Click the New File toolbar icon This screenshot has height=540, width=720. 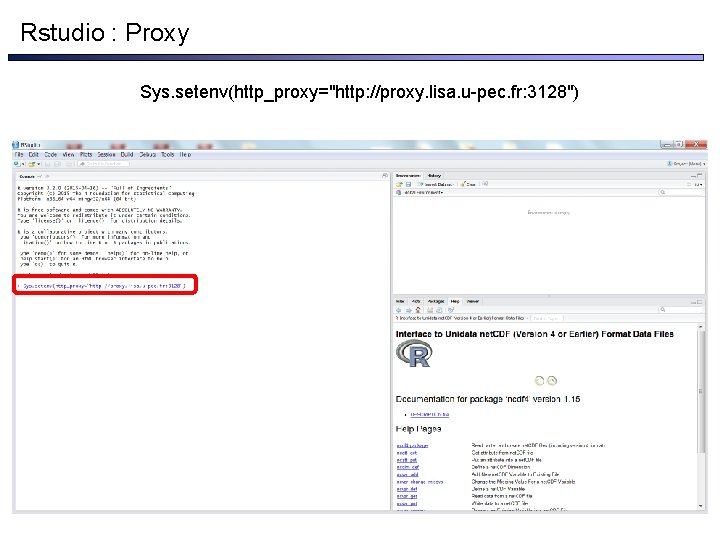point(18,164)
